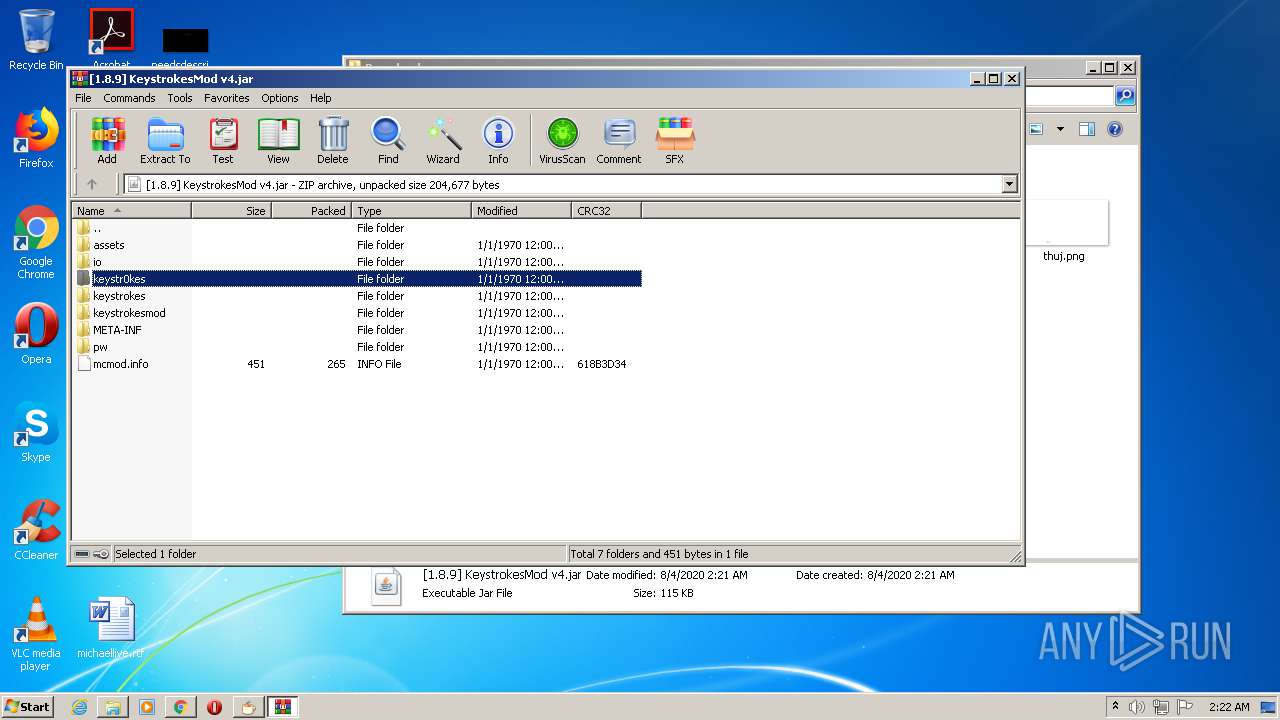Screen dimensions: 1280x720
Task: Open Skype desktop shortcut
Action: 36,432
